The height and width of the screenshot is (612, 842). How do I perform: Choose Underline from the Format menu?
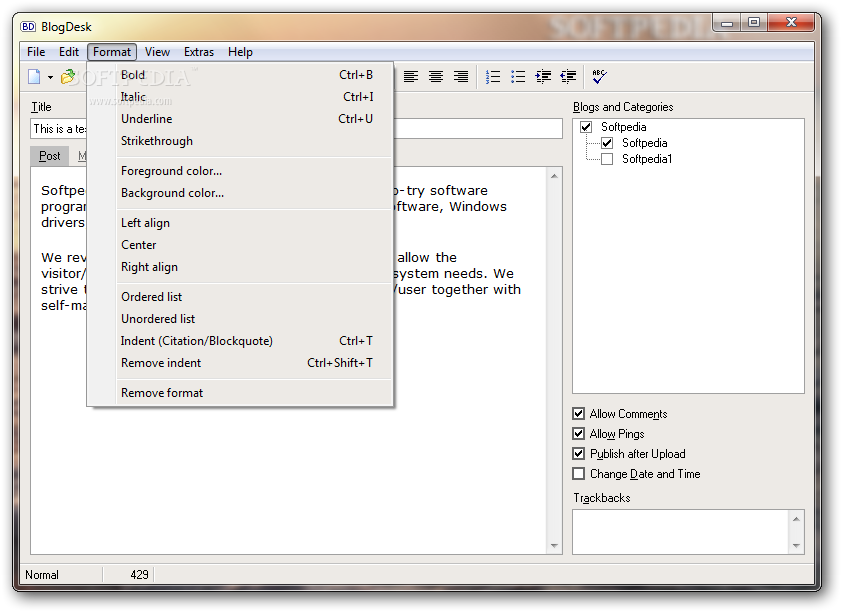pos(240,119)
